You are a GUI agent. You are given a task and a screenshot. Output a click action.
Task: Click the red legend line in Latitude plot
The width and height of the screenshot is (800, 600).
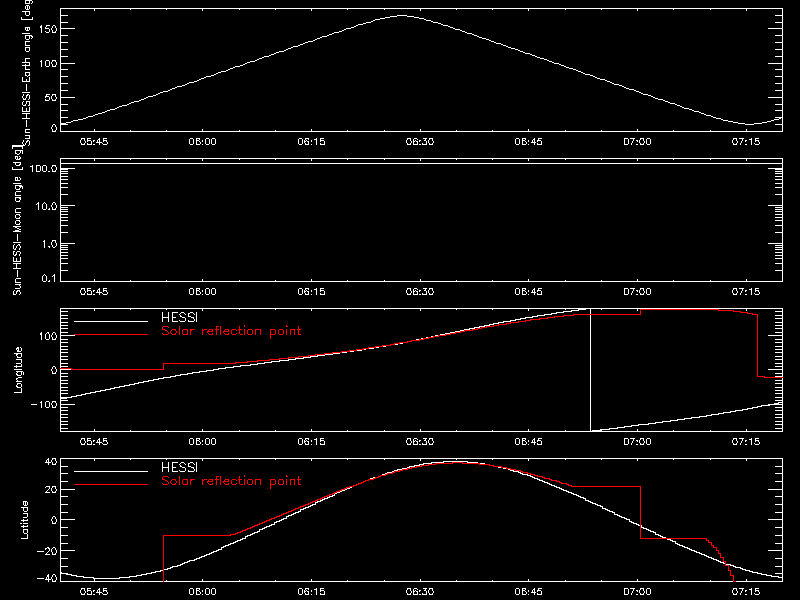point(111,485)
